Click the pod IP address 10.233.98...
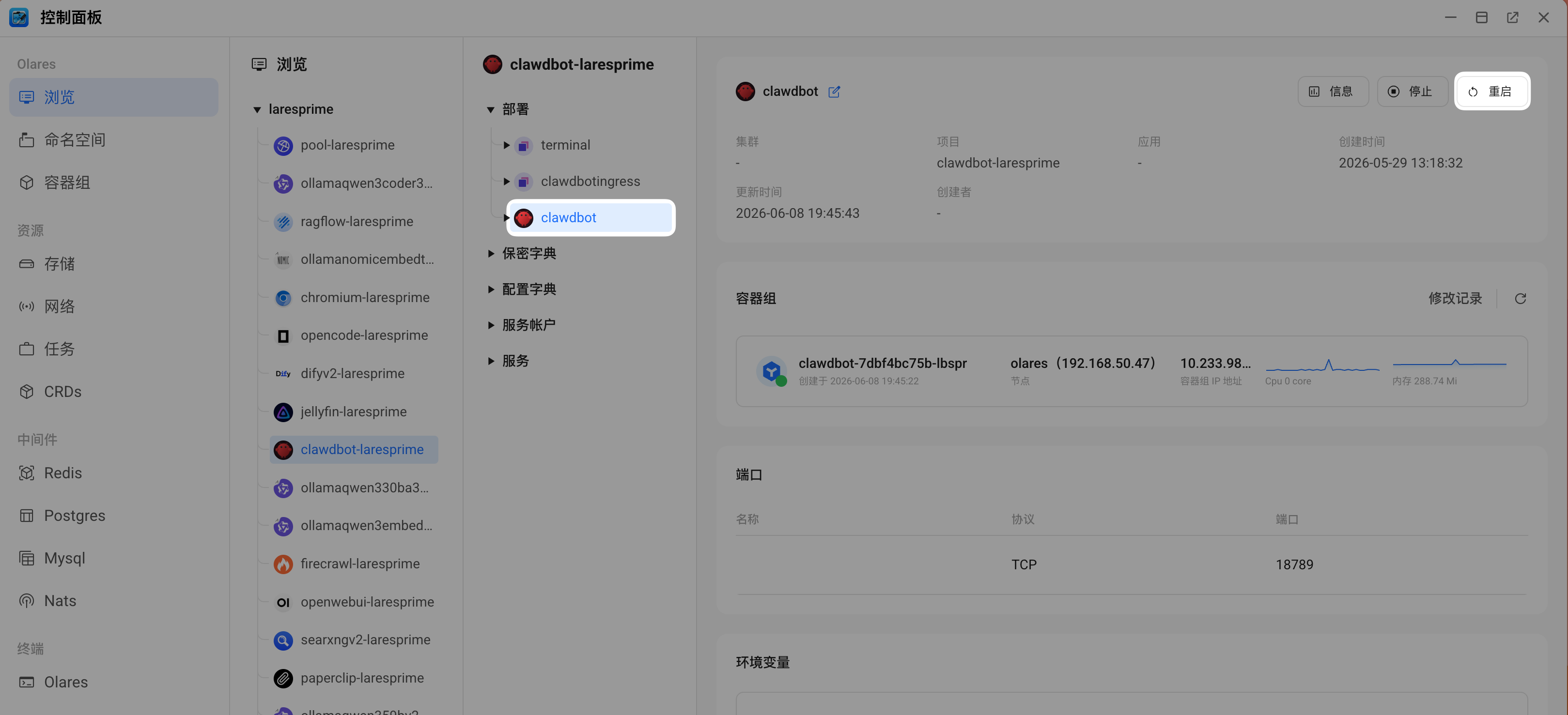1568x715 pixels. pos(1215,363)
